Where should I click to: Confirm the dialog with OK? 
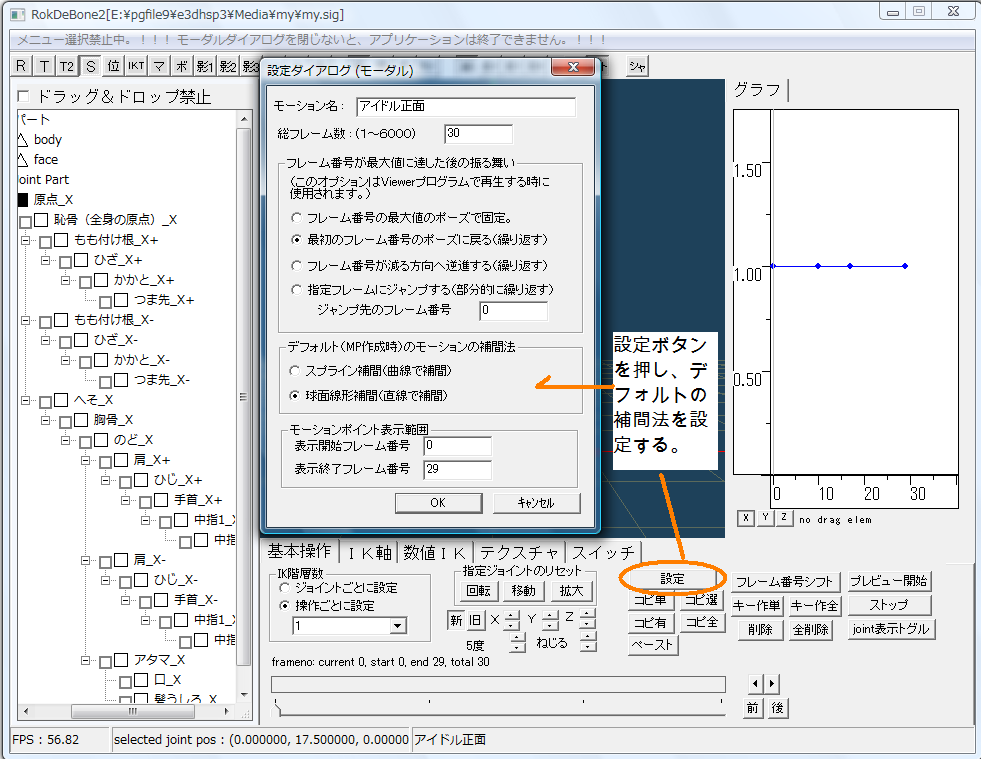click(x=437, y=502)
